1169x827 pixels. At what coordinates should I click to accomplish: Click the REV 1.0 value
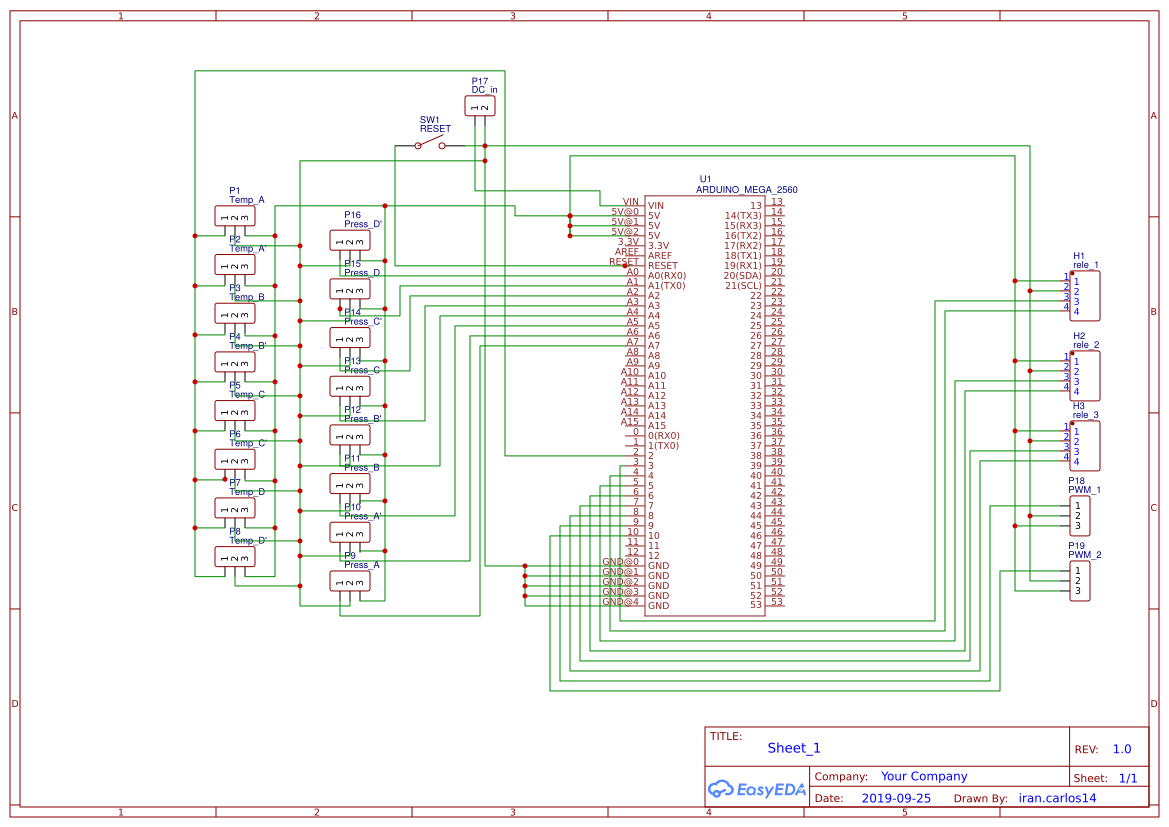(x=1121, y=748)
